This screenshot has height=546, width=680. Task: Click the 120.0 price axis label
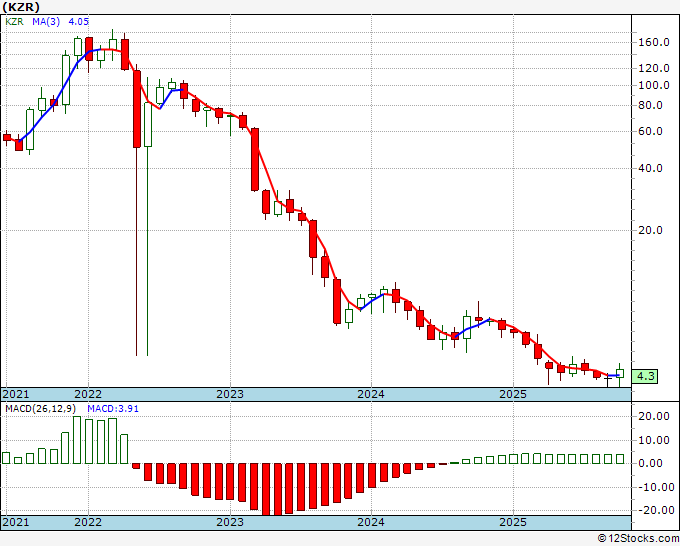pyautogui.click(x=654, y=68)
